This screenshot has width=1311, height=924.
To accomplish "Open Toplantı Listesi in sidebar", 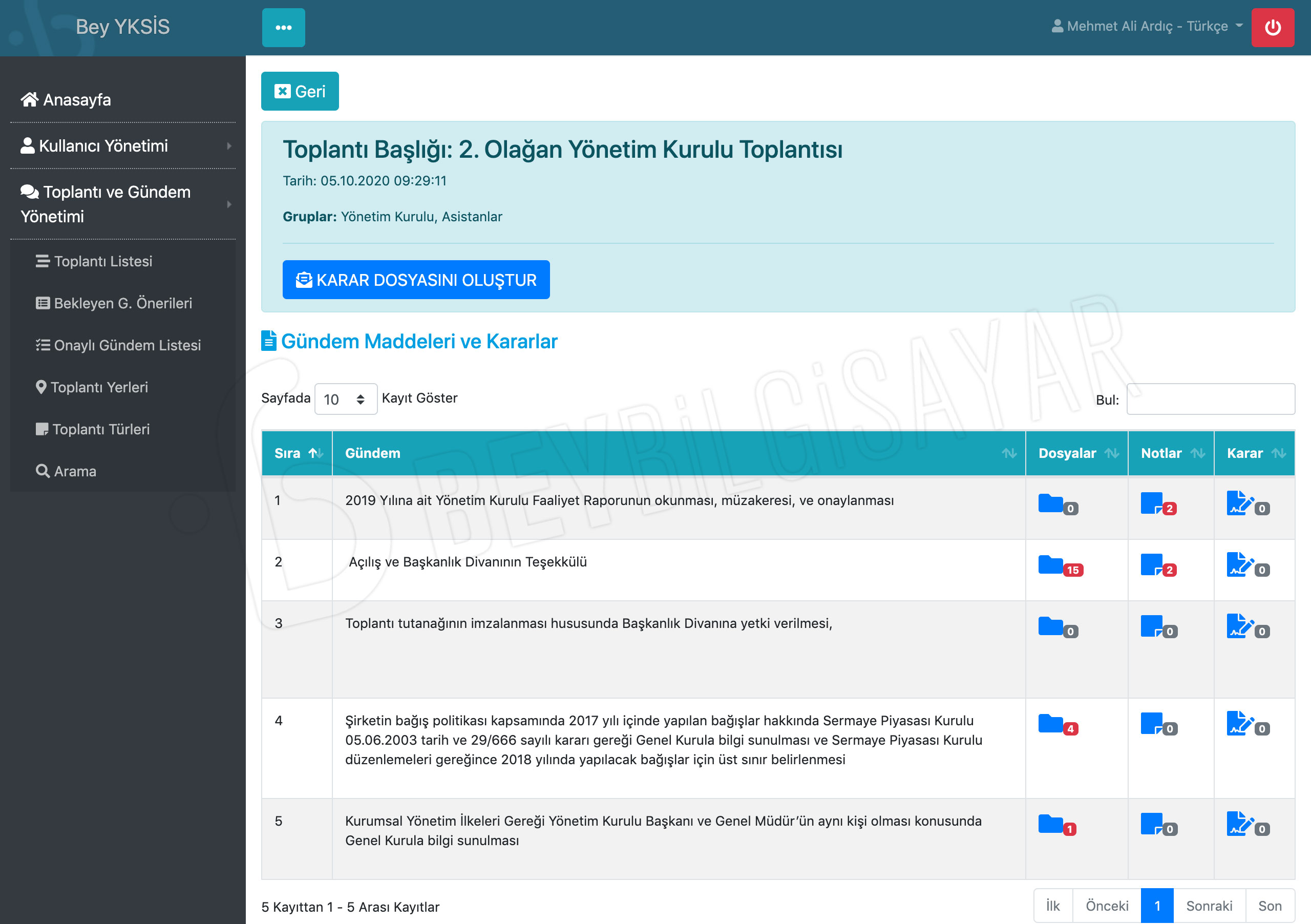I will pyautogui.click(x=103, y=261).
